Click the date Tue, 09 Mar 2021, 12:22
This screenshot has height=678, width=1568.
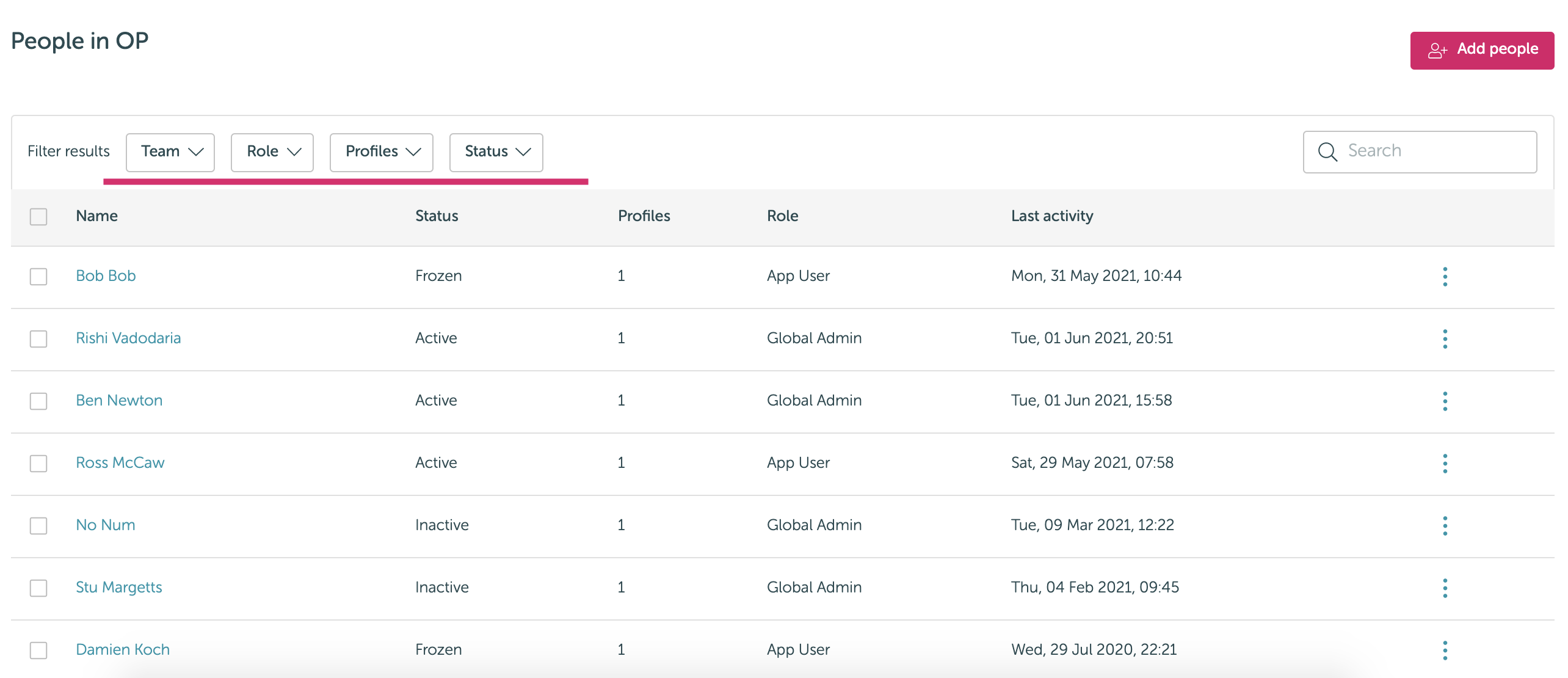click(x=1093, y=525)
